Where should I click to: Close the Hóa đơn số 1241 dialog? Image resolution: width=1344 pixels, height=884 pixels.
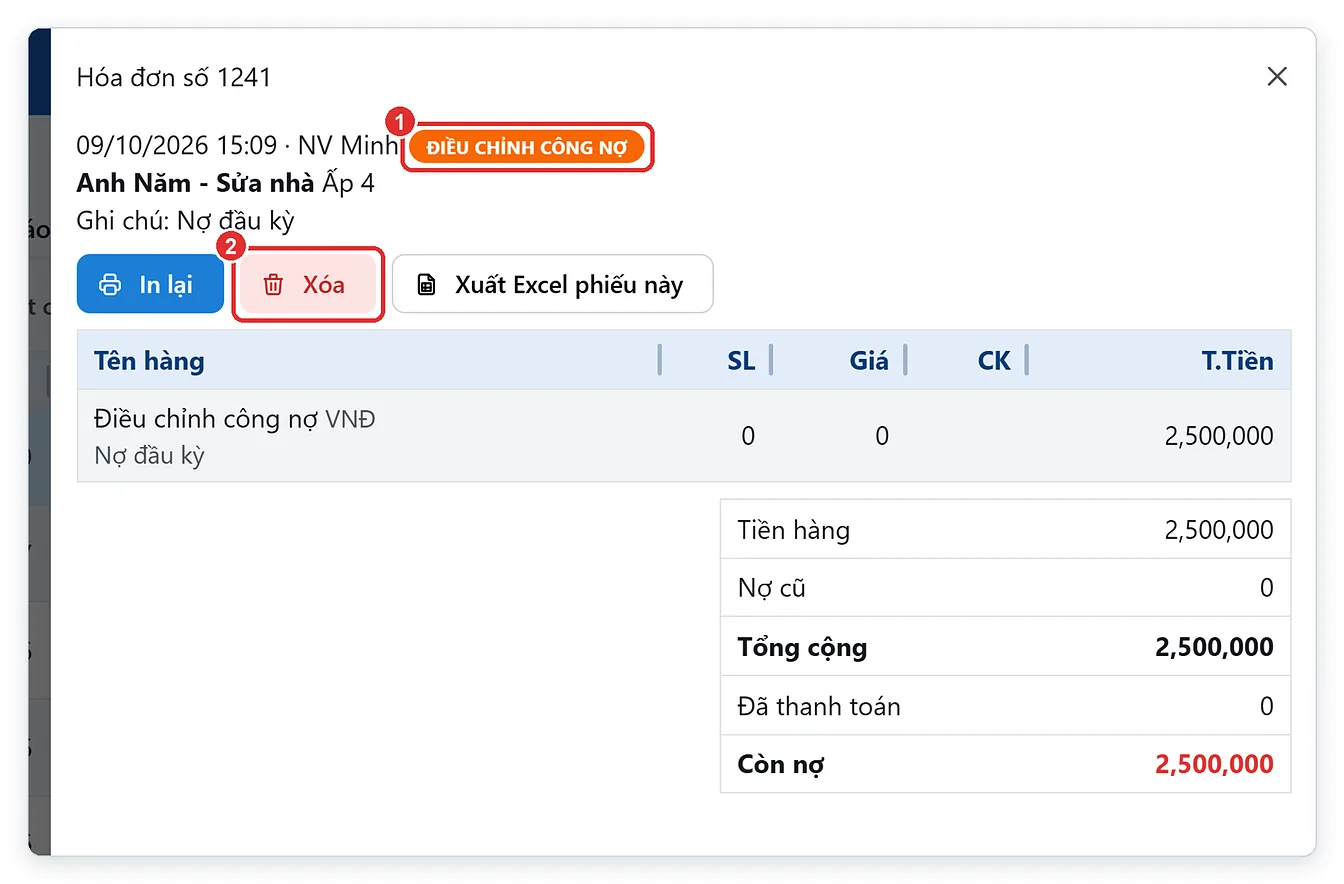[x=1277, y=77]
